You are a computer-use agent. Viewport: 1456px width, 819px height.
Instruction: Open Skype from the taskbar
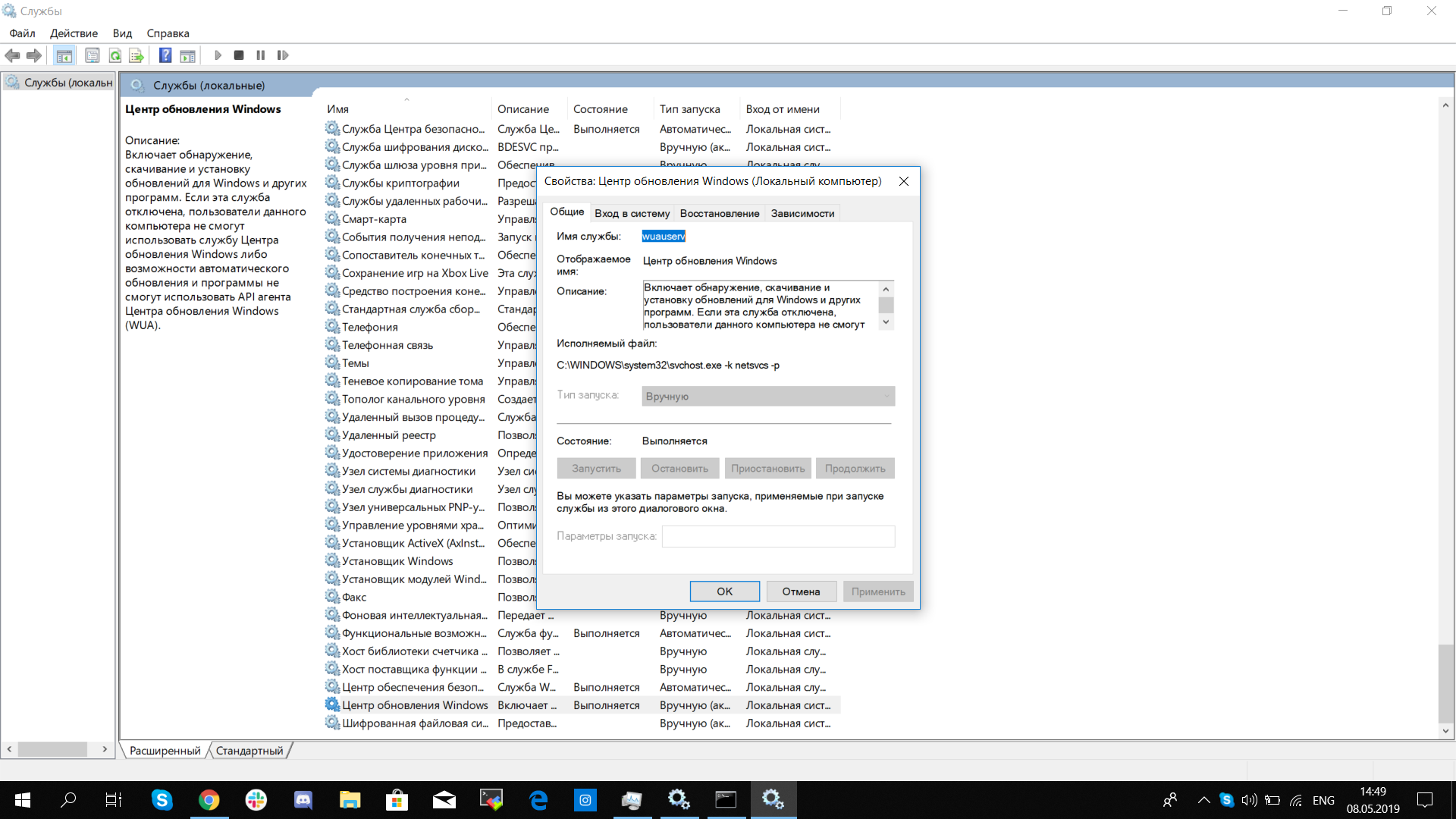(x=162, y=800)
